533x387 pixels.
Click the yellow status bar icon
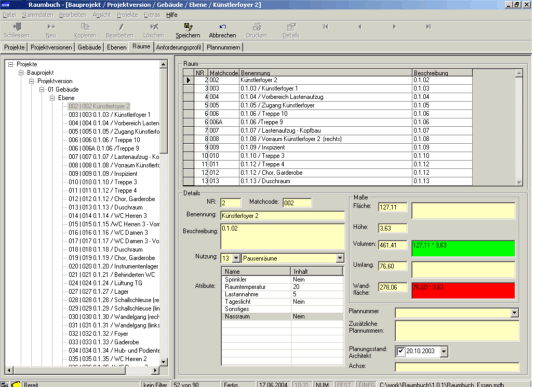(16, 384)
